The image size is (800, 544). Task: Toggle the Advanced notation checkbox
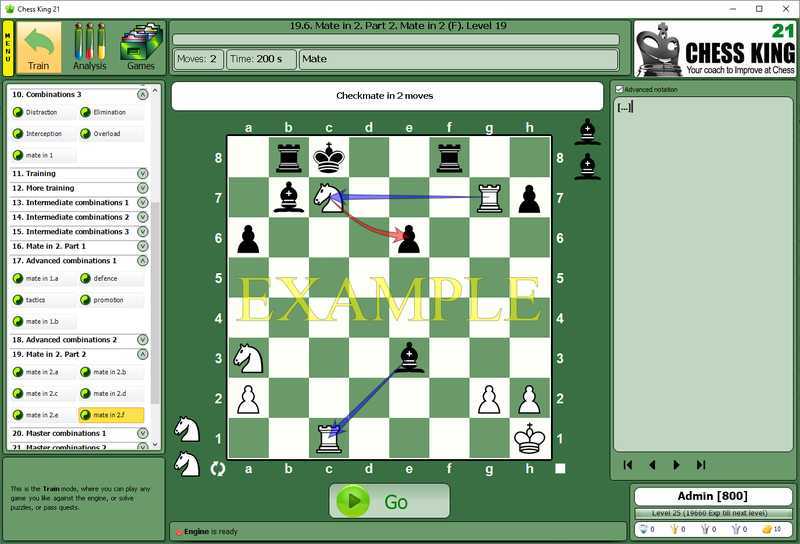point(619,90)
